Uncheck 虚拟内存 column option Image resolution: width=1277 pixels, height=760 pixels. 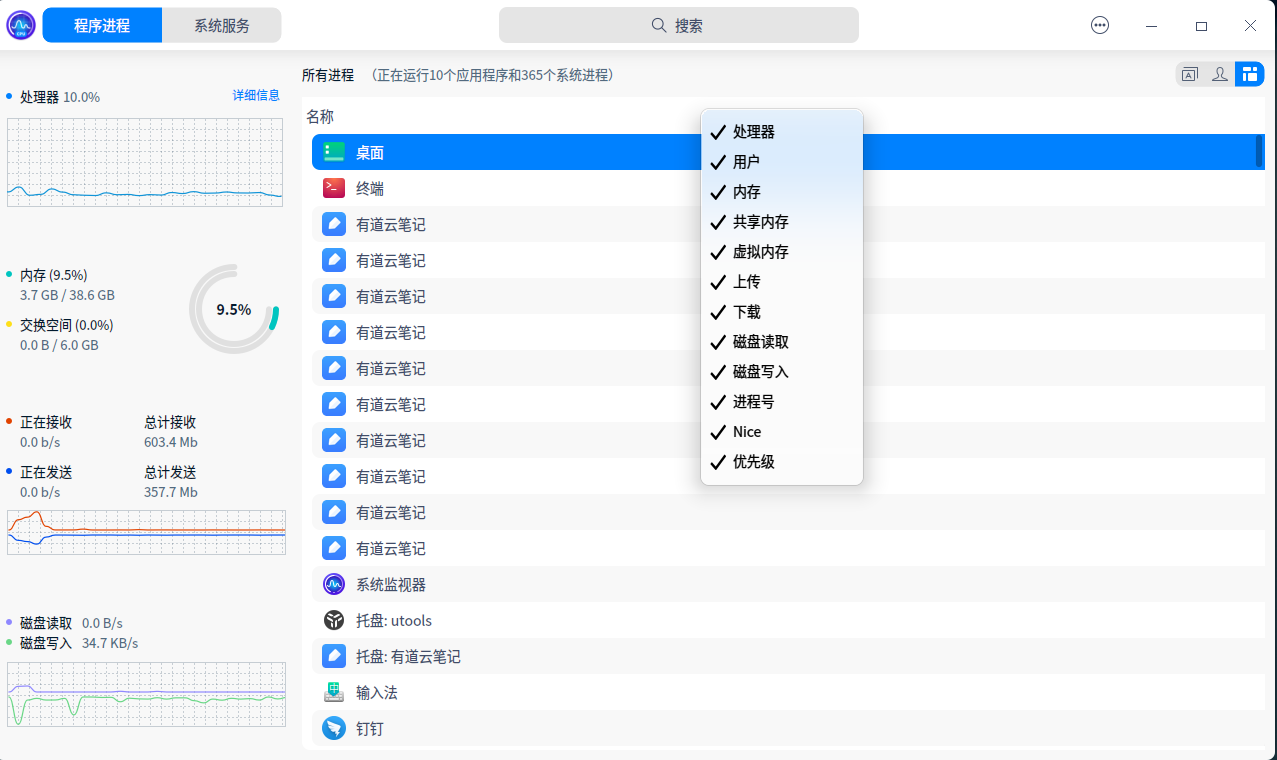click(782, 252)
